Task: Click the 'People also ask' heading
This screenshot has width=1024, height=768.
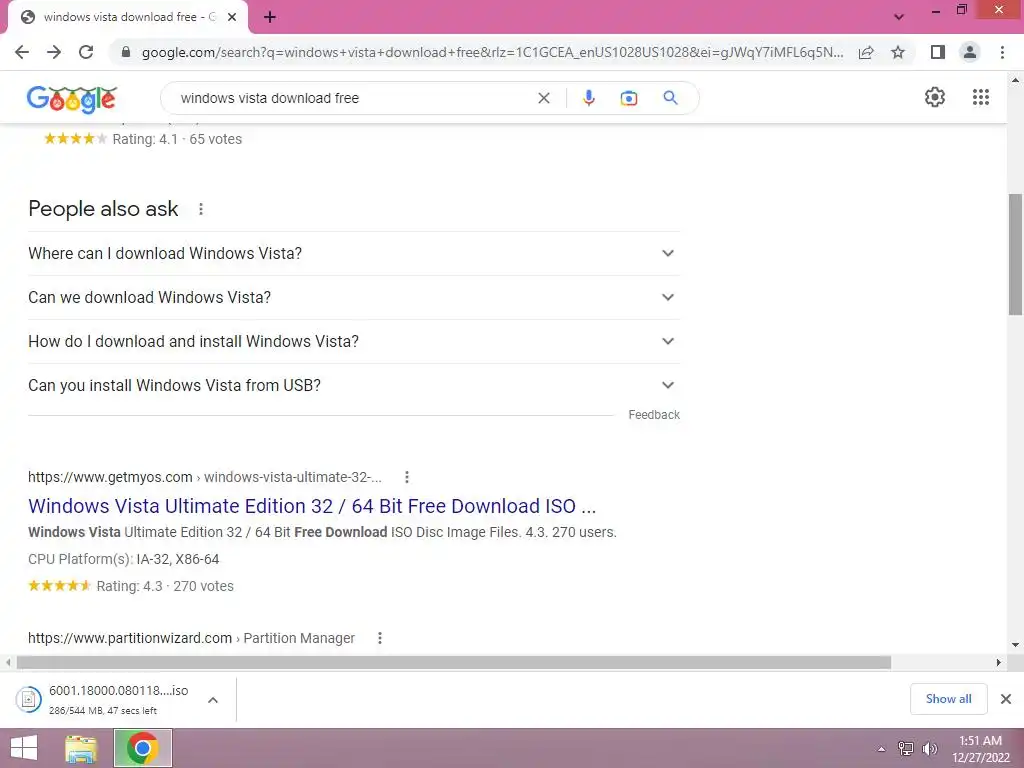Action: (x=103, y=209)
